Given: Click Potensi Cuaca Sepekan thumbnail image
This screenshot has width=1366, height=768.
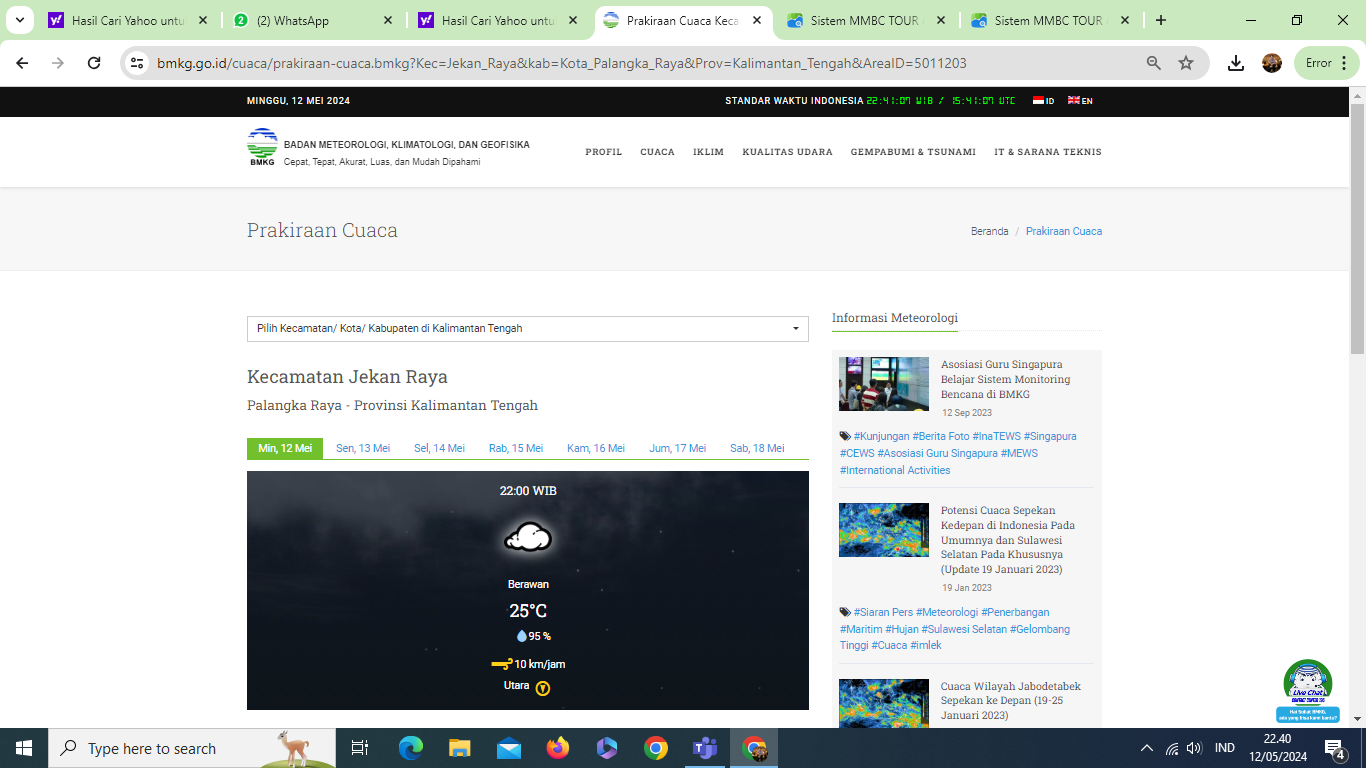Looking at the screenshot, I should (884, 530).
